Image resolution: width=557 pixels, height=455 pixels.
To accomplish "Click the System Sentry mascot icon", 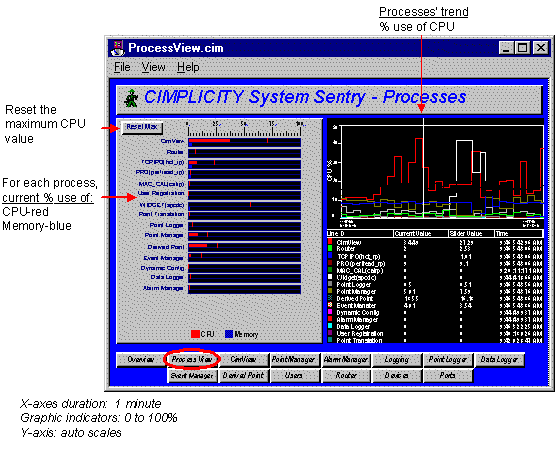I will click(131, 98).
